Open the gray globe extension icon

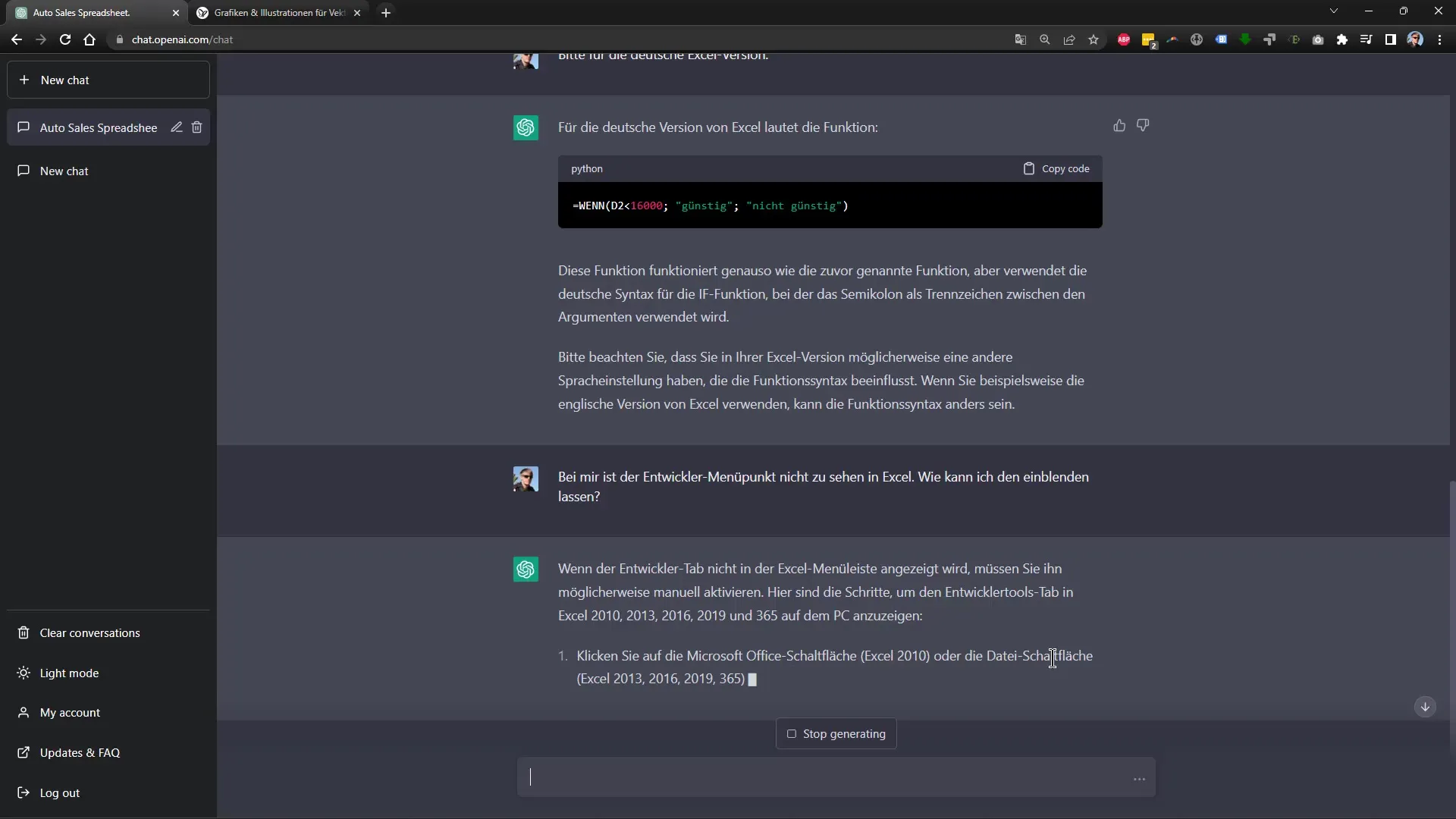(x=1197, y=39)
